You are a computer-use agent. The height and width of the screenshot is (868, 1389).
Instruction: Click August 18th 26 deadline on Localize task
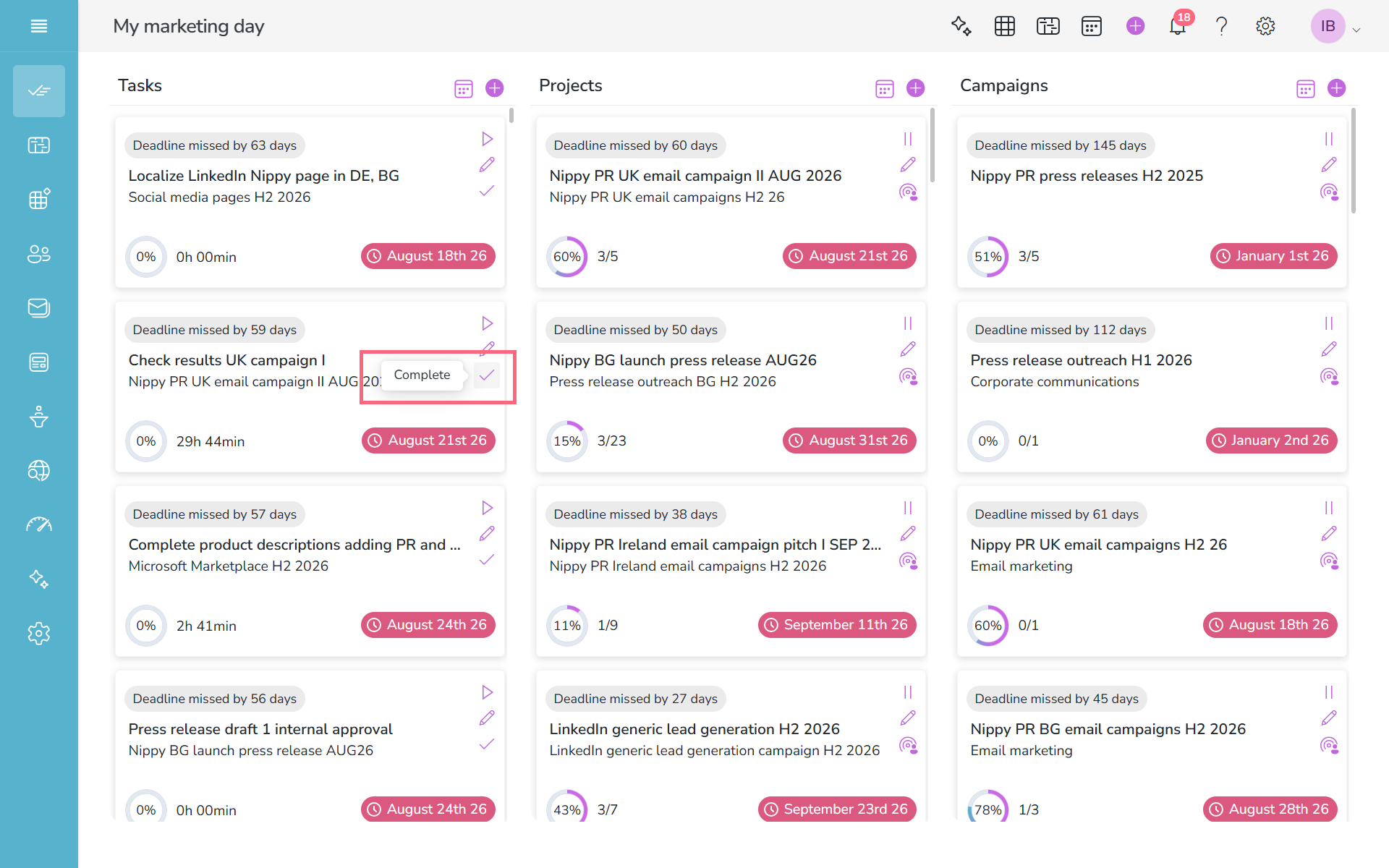coord(428,256)
